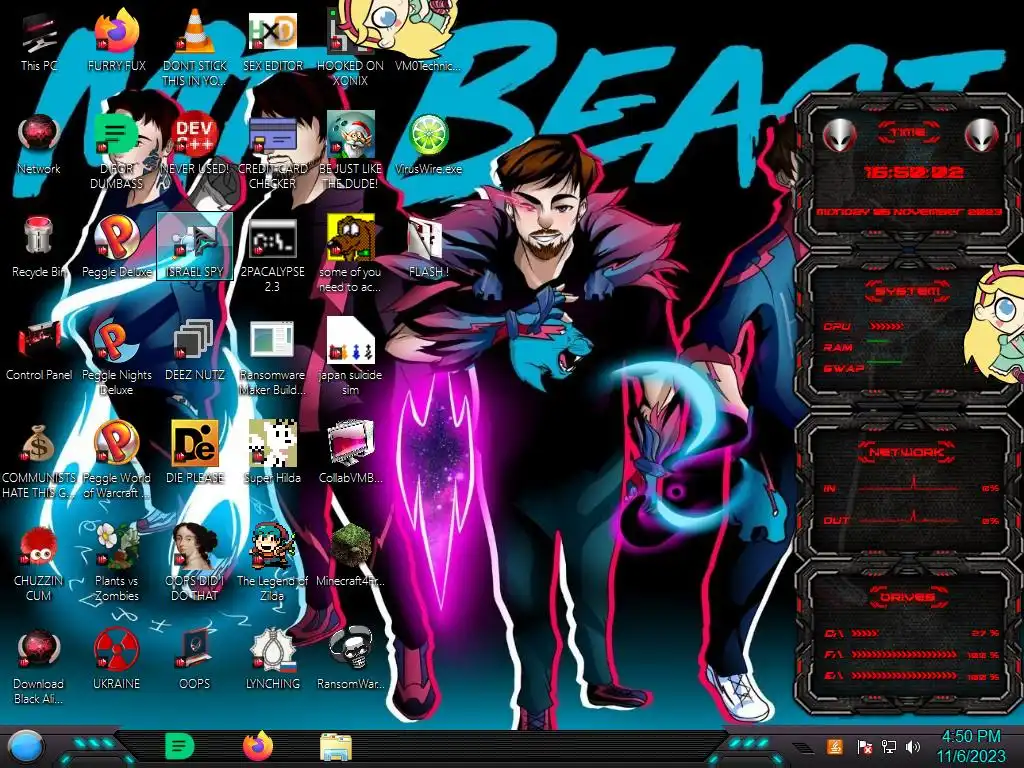The image size is (1024, 768).
Task: Select the OOPS DID I DO THAT portrait icon
Action: pyautogui.click(x=195, y=564)
